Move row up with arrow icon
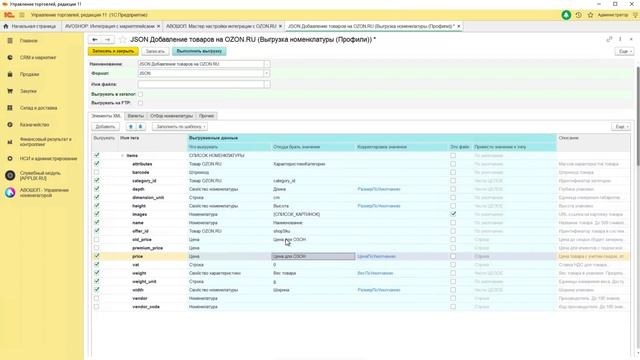 (131, 127)
